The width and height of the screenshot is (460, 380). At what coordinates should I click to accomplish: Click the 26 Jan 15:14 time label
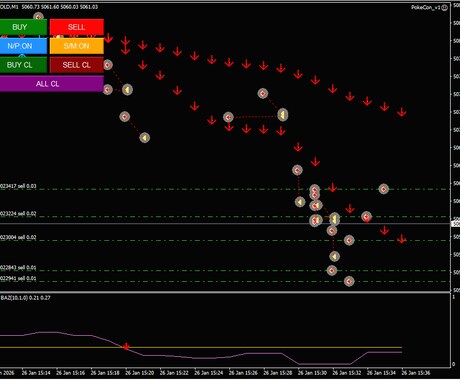pos(36,373)
